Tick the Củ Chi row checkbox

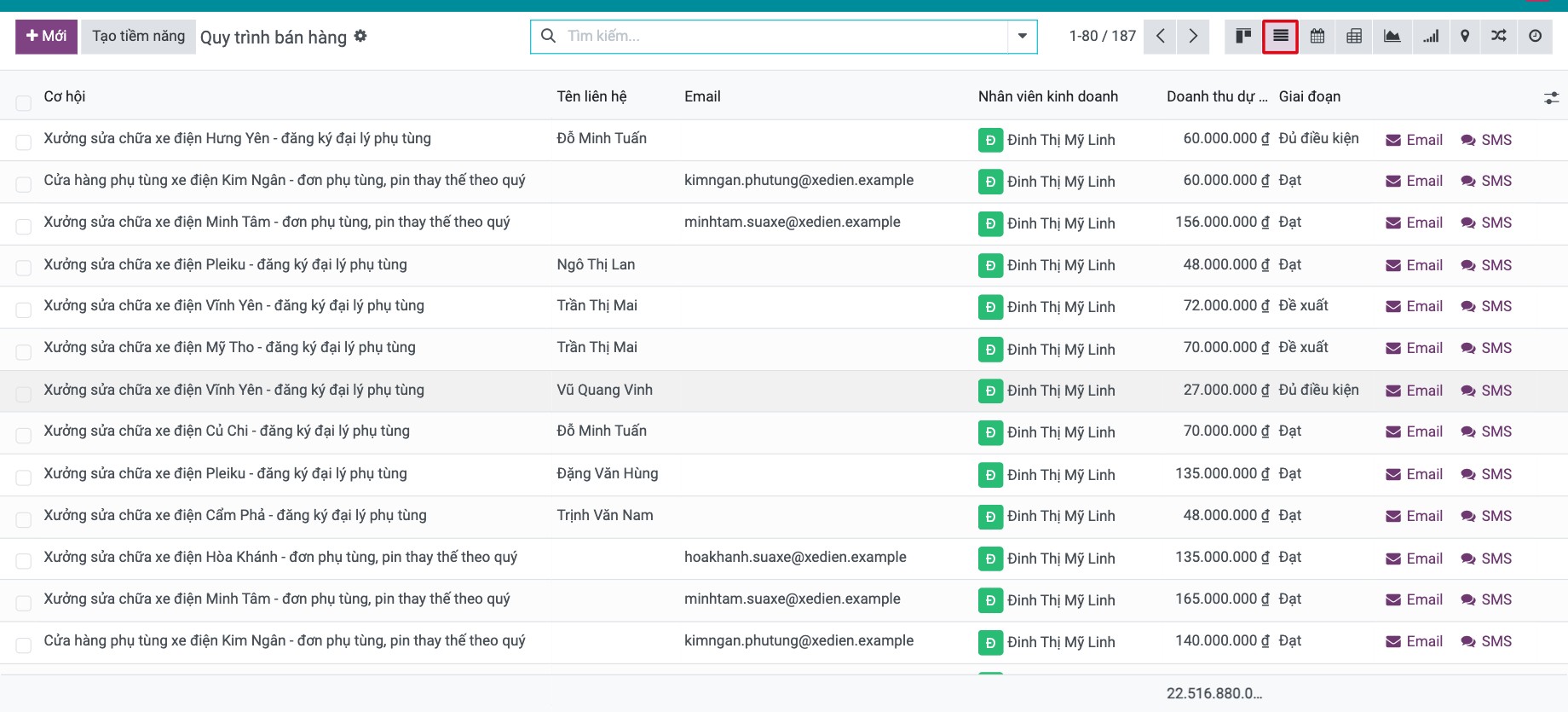point(24,436)
